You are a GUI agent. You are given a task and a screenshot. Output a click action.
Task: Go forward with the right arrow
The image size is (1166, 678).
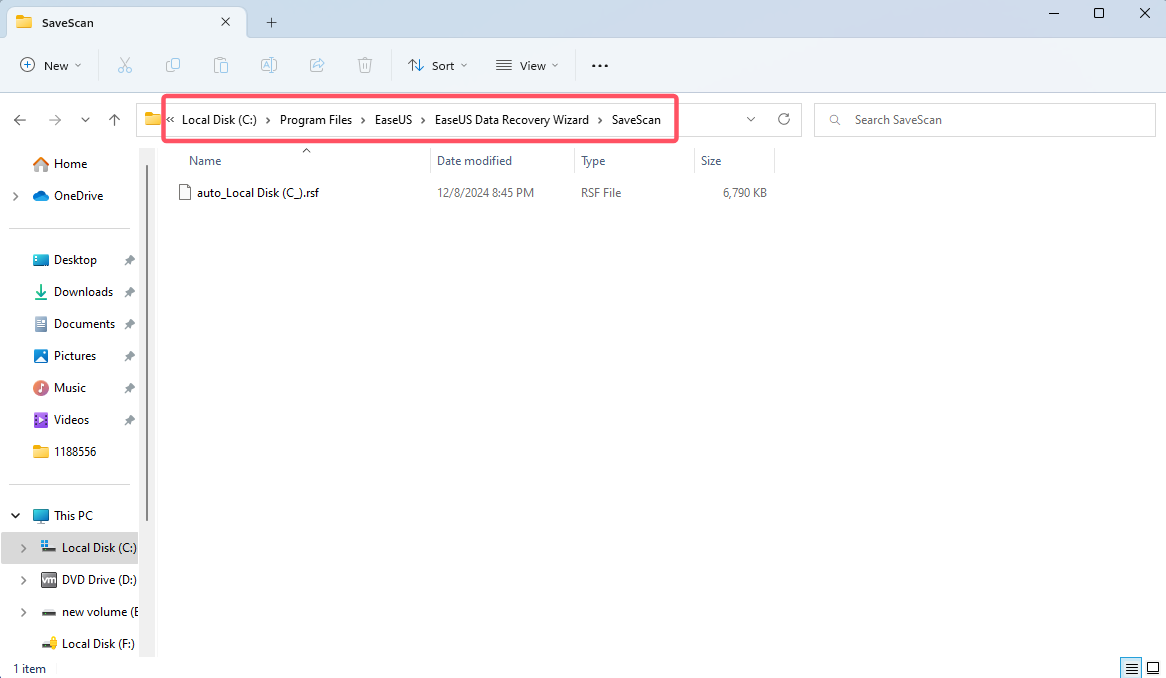point(54,120)
